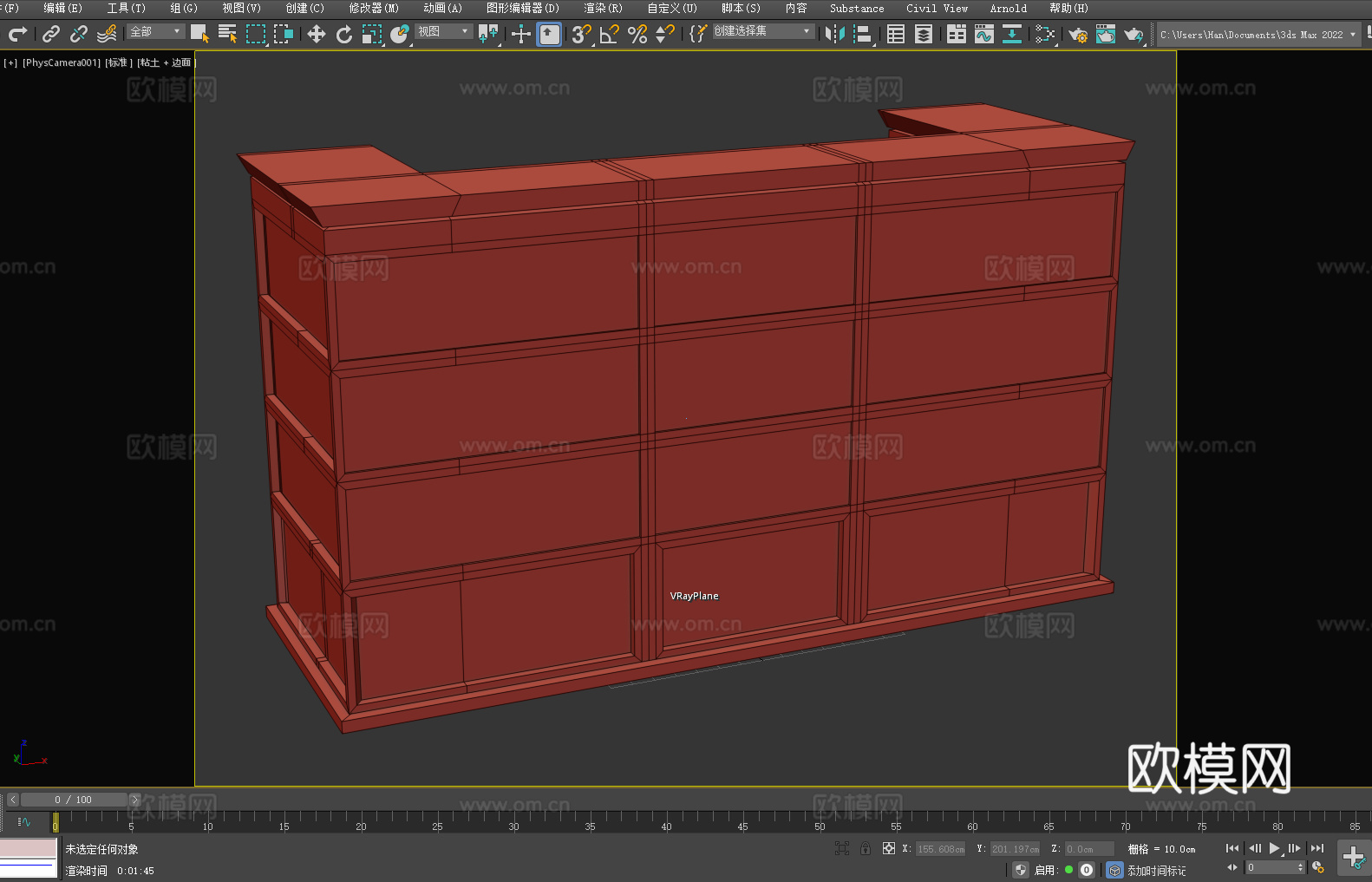
Task: Open PhysCamera001 viewport view menu
Action: coord(62,62)
